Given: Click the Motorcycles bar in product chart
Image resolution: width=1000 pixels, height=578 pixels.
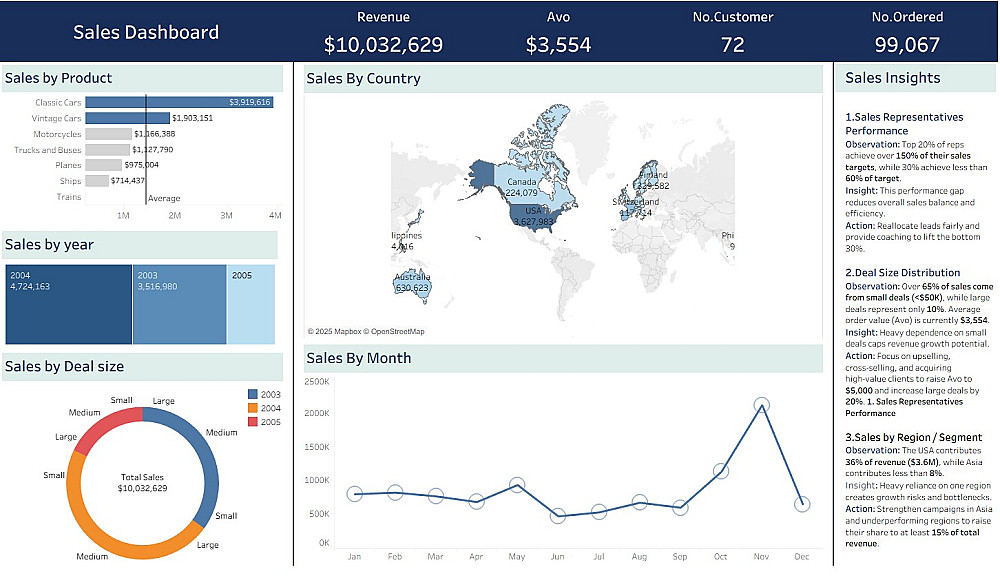Looking at the screenshot, I should tap(108, 134).
